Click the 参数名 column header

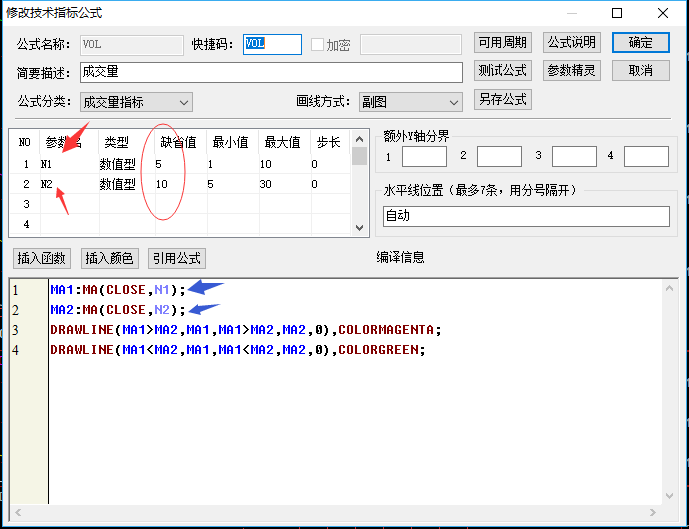pos(70,142)
